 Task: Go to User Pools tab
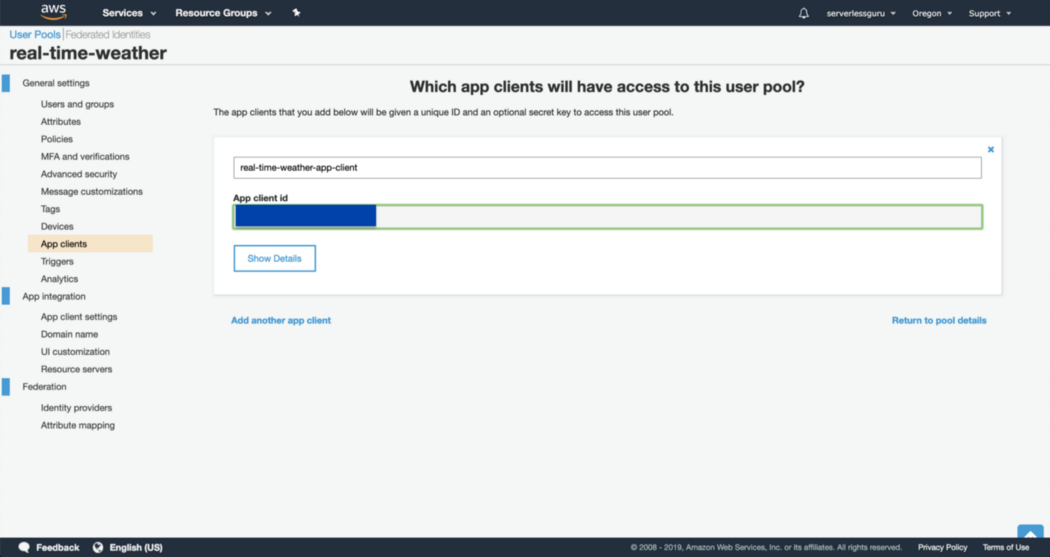pyautogui.click(x=35, y=34)
